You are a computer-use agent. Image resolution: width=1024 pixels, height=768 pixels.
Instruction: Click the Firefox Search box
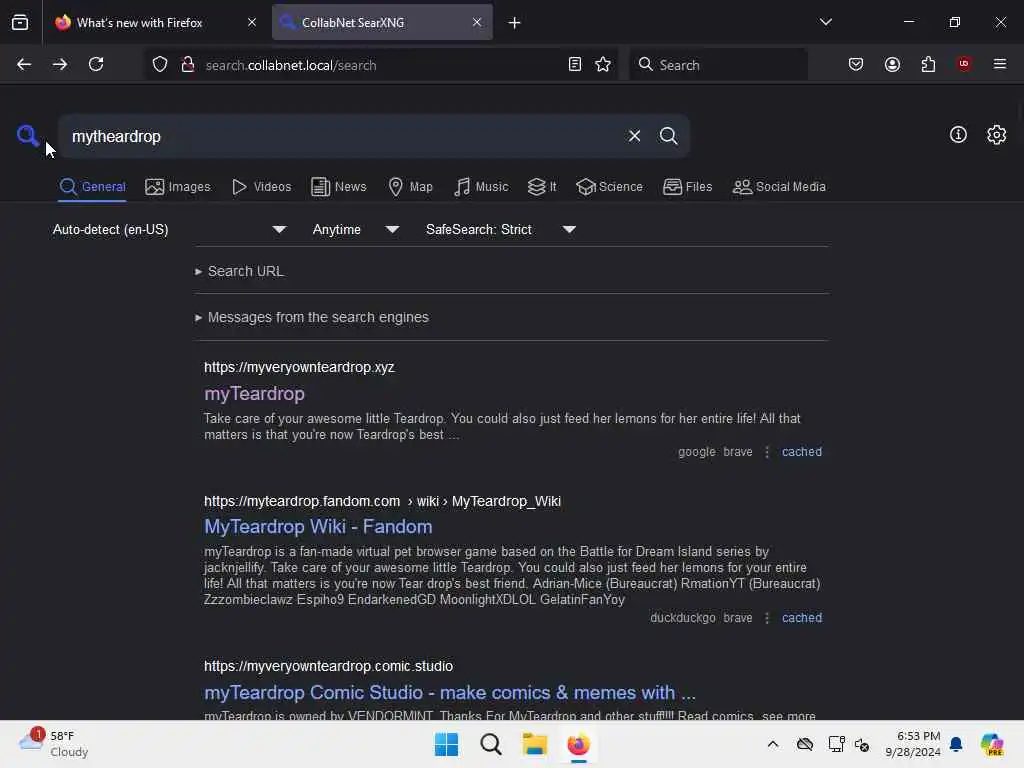[718, 65]
